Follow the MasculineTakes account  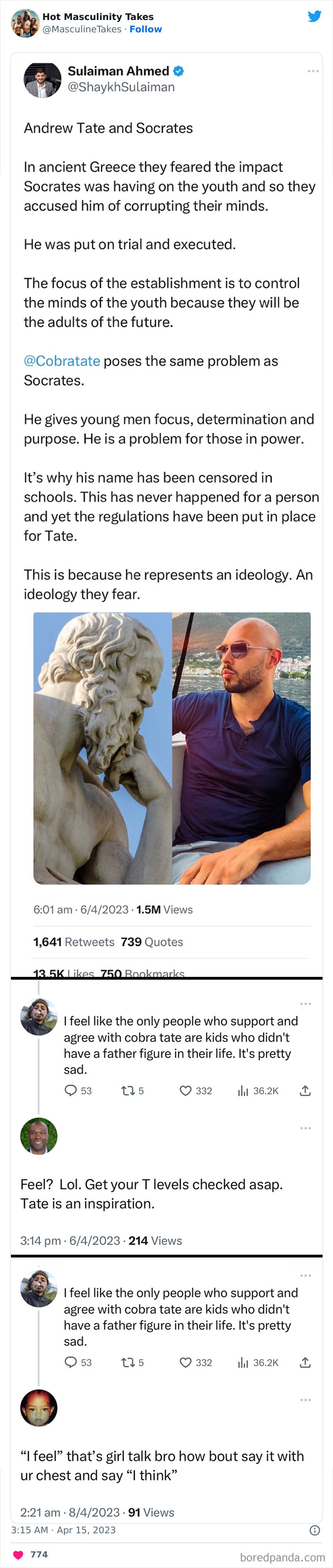pyautogui.click(x=146, y=29)
